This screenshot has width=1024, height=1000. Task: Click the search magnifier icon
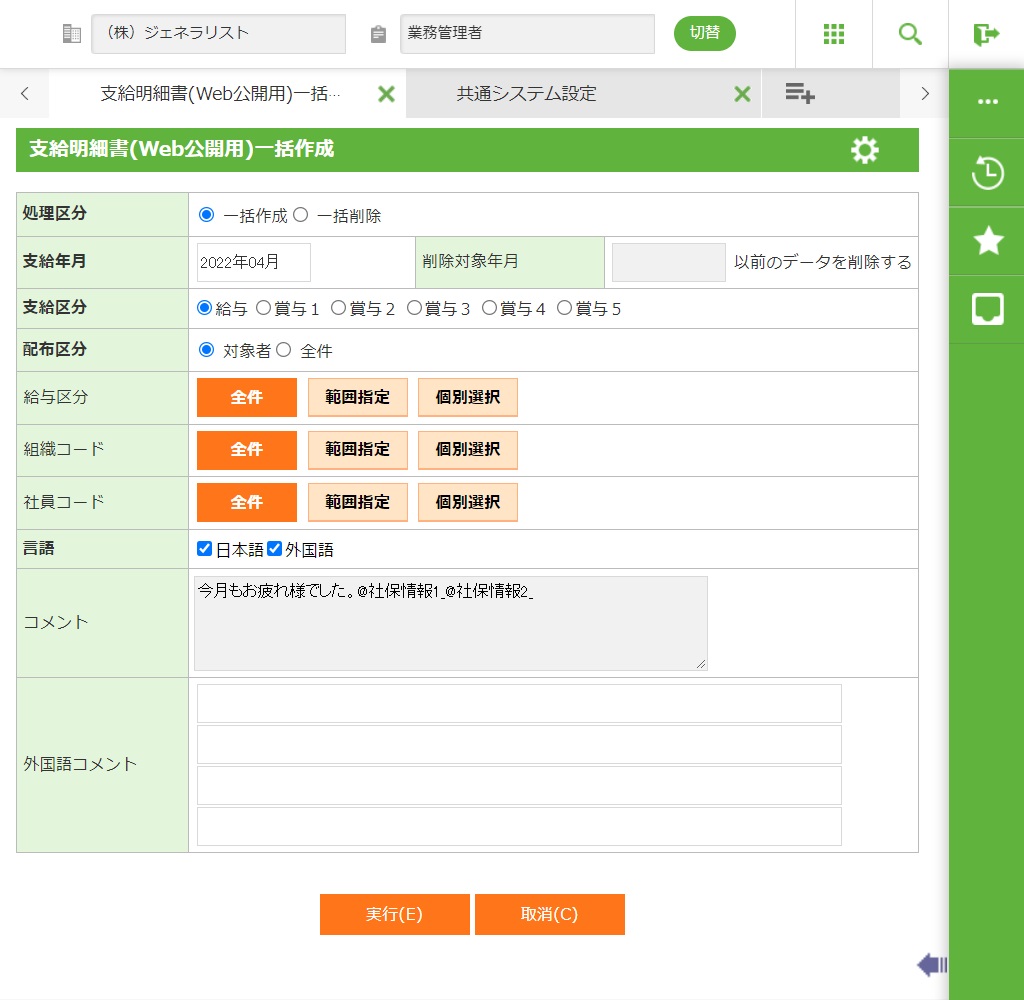(x=910, y=34)
